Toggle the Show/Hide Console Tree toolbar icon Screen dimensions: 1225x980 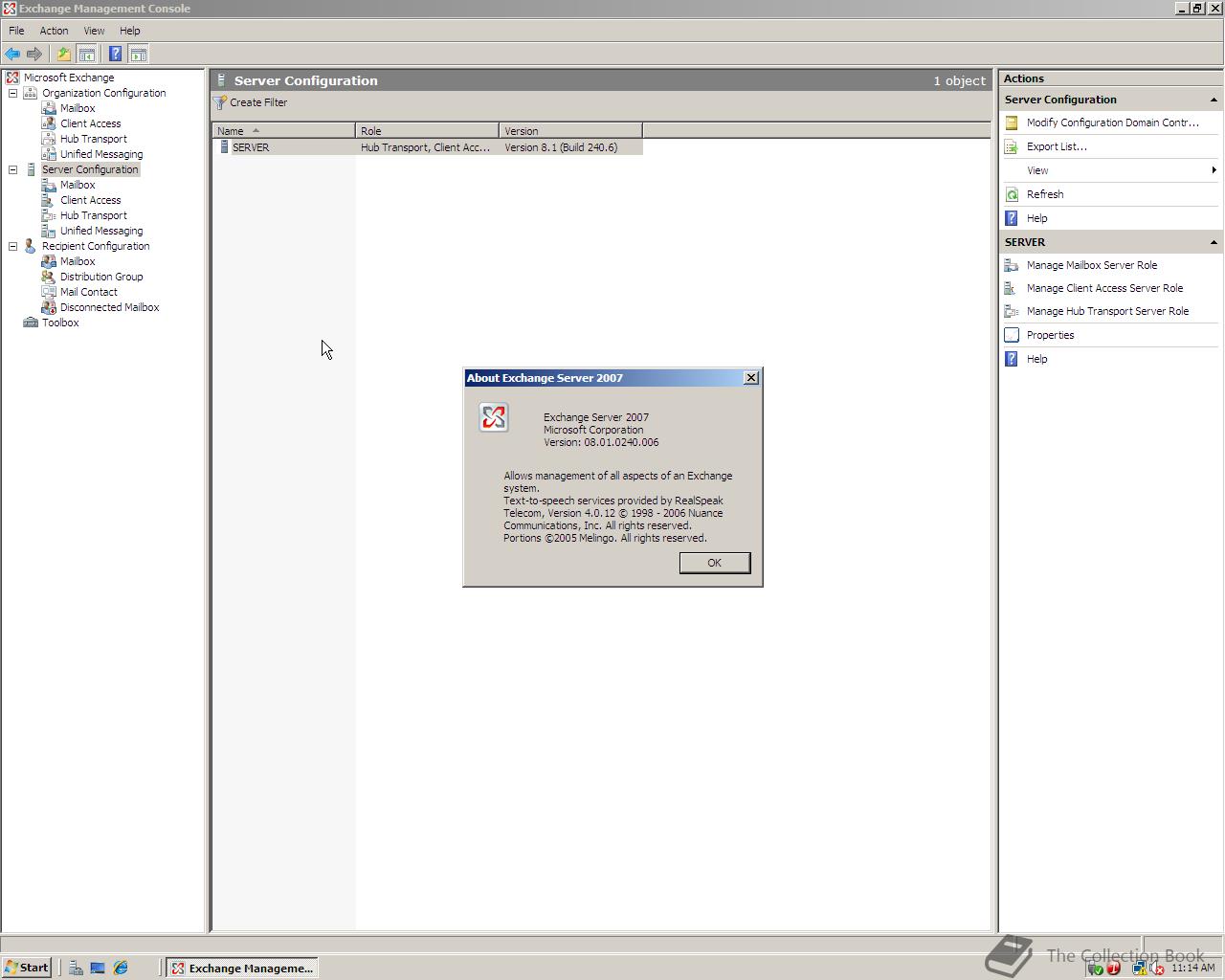[x=86, y=55]
